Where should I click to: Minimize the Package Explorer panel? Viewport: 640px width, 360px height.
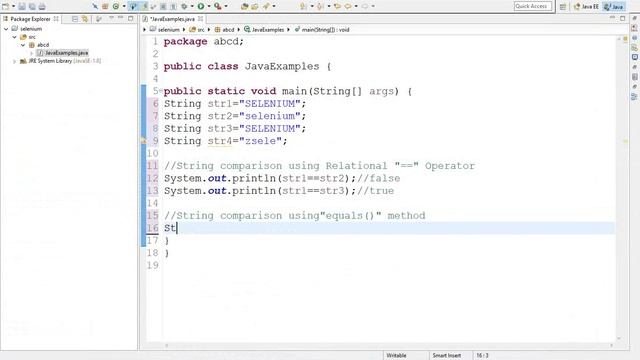(120, 18)
